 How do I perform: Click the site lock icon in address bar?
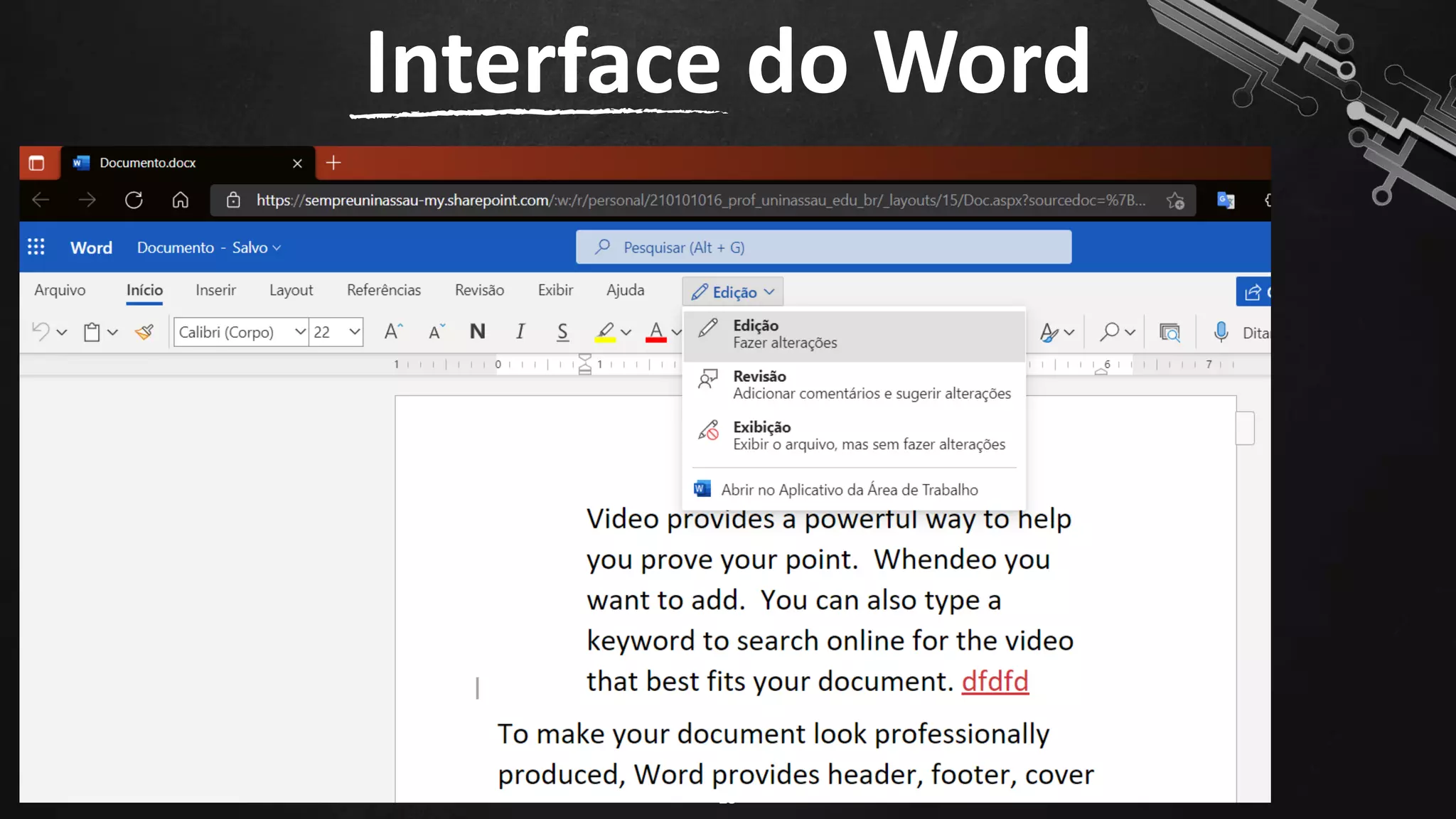coord(233,200)
